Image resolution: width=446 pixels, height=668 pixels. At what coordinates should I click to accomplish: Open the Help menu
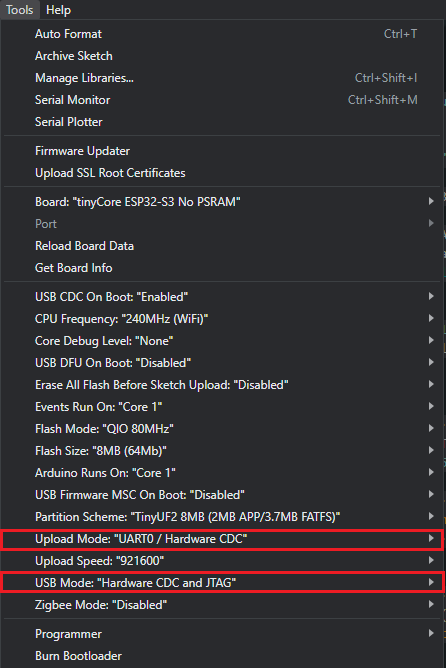click(58, 10)
